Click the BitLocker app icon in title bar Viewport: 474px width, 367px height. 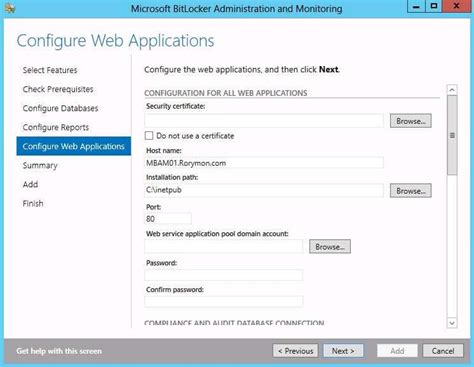coord(10,8)
